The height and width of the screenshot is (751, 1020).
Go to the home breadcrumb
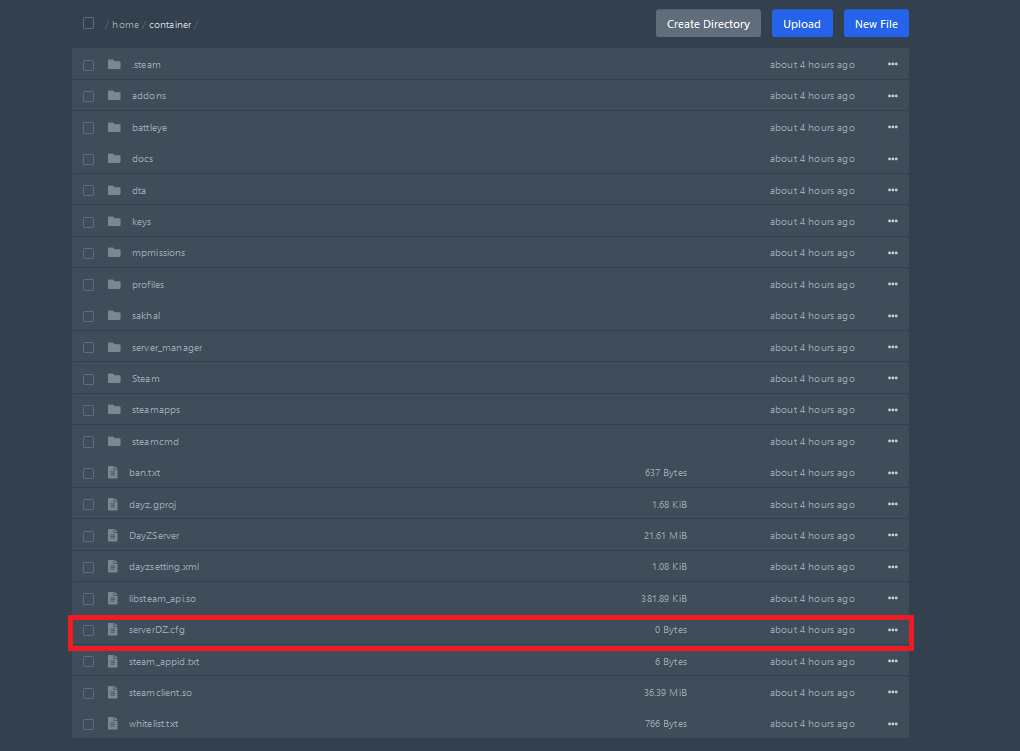(126, 25)
